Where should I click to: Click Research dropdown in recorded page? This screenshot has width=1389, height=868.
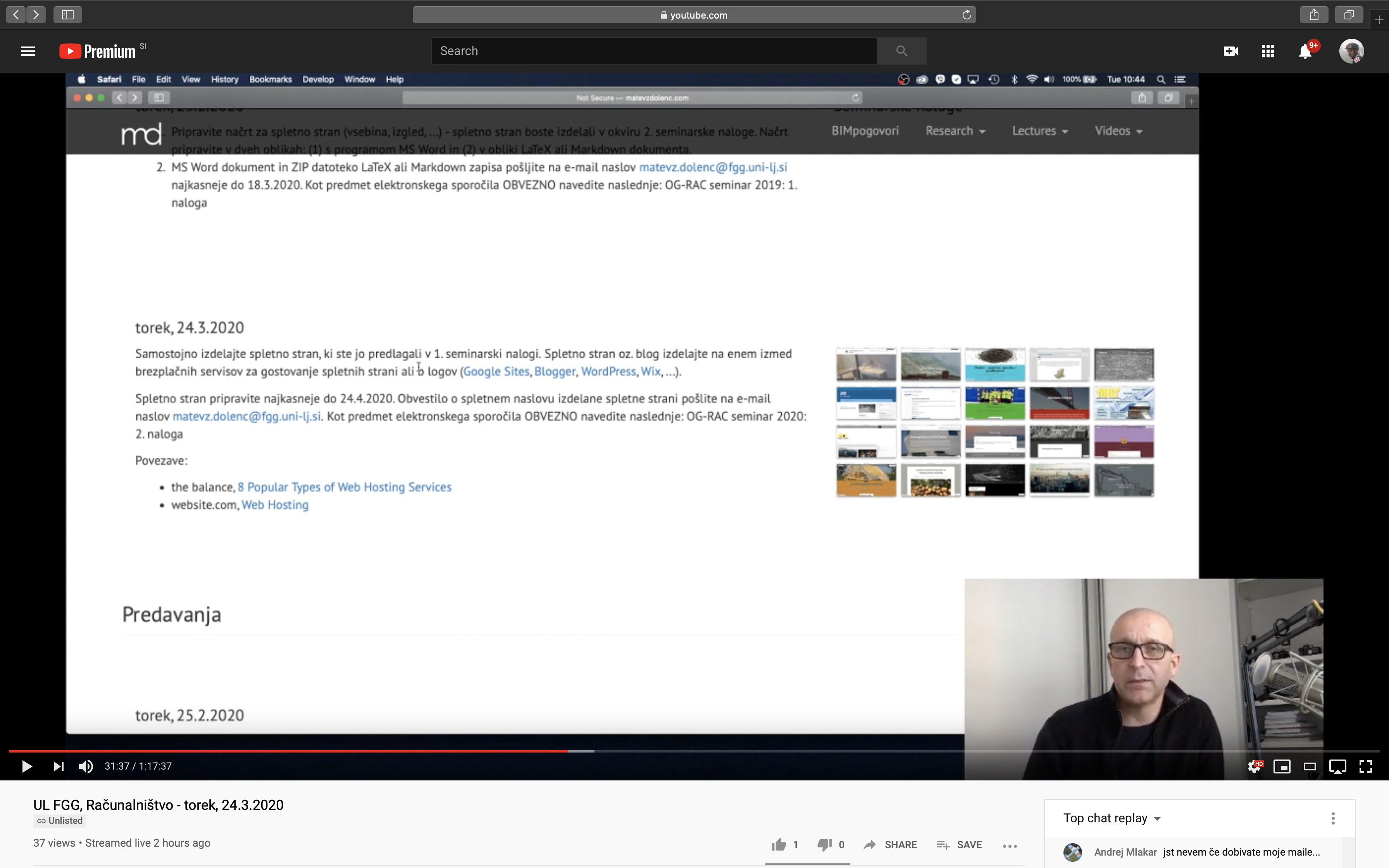[x=955, y=131]
